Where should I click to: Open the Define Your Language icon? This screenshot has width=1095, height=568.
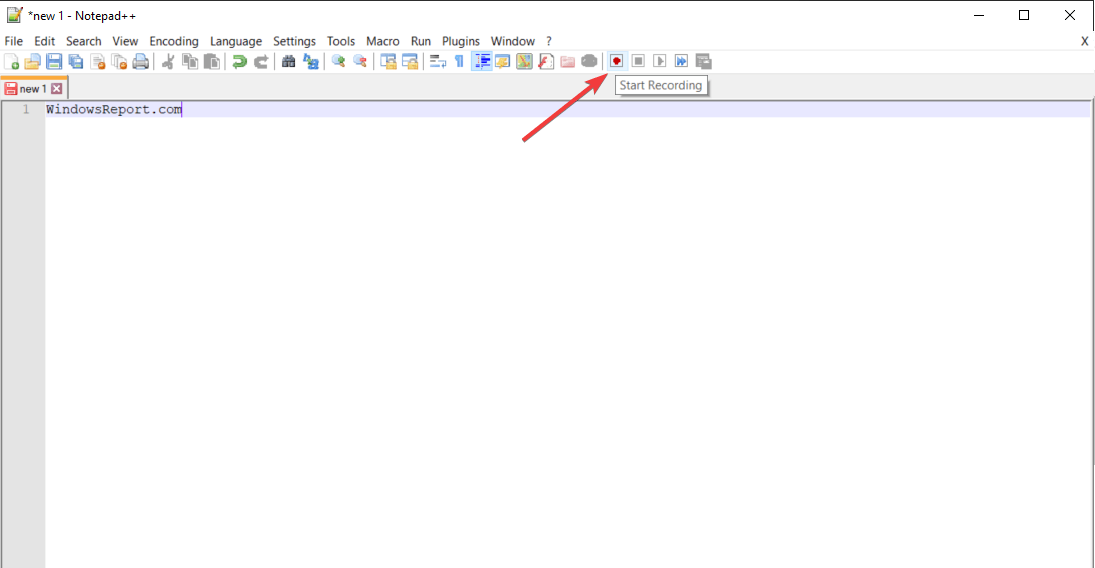(502, 61)
